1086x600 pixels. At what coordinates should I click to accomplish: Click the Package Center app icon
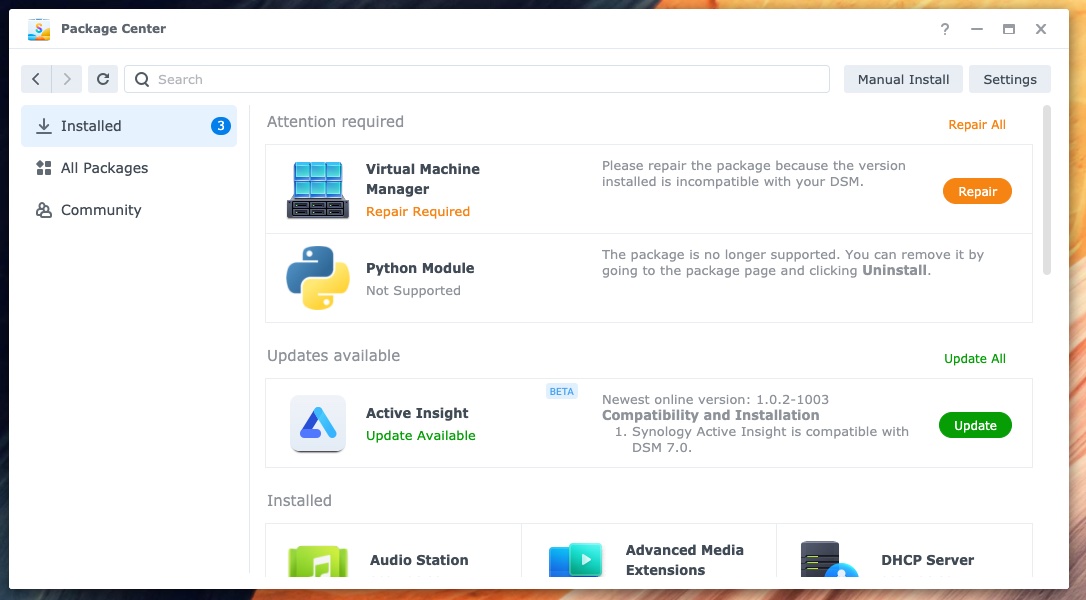tap(39, 29)
